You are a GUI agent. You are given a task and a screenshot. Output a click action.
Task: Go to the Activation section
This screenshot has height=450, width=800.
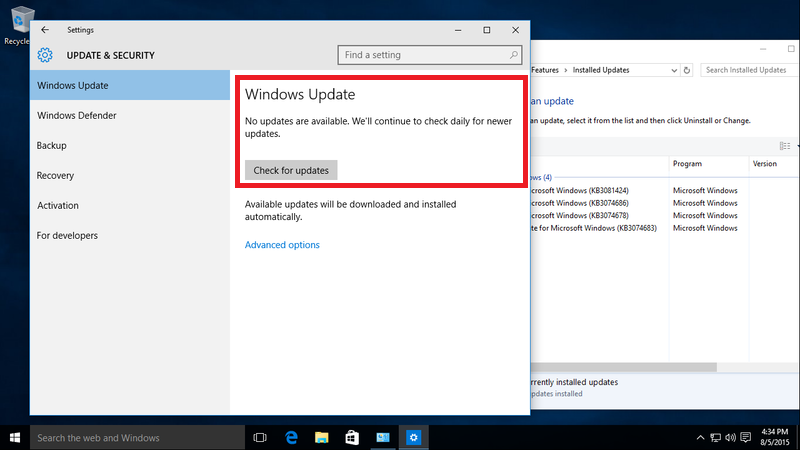(130, 206)
